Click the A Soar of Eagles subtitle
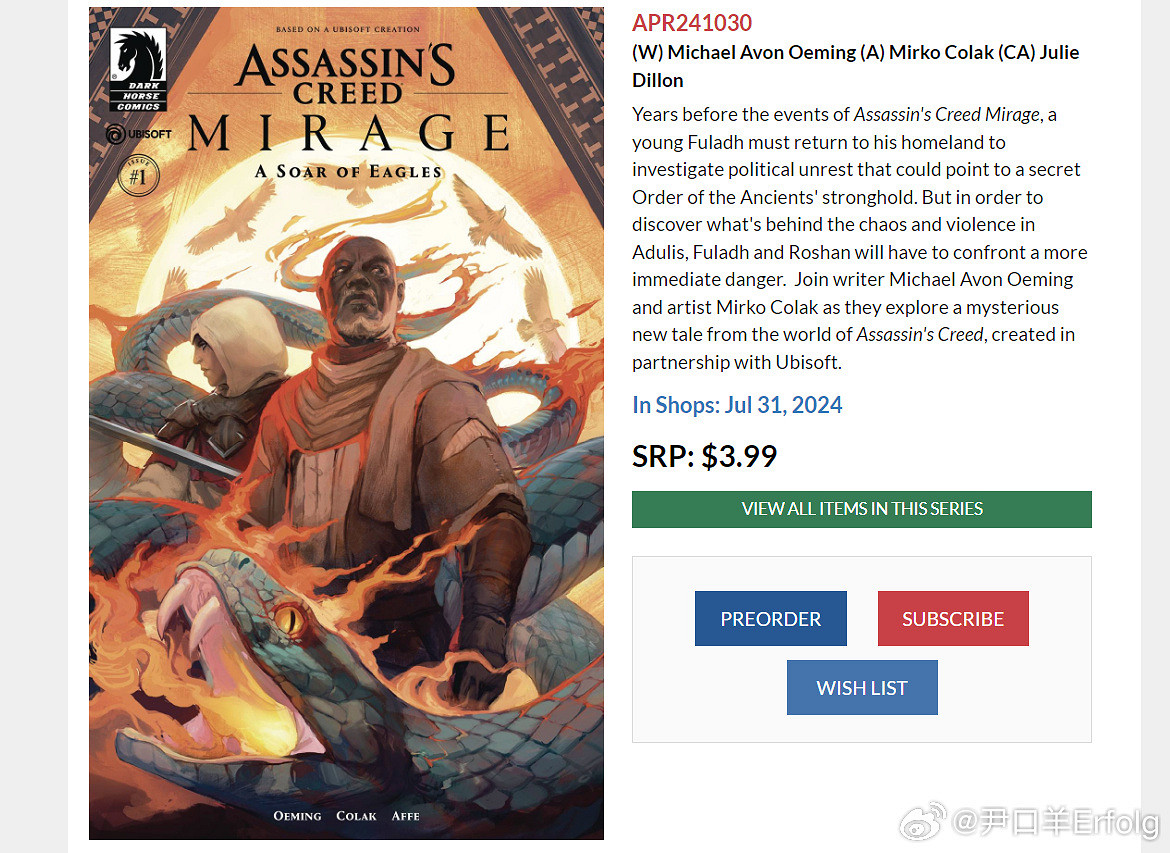This screenshot has width=1170, height=853. point(347,171)
